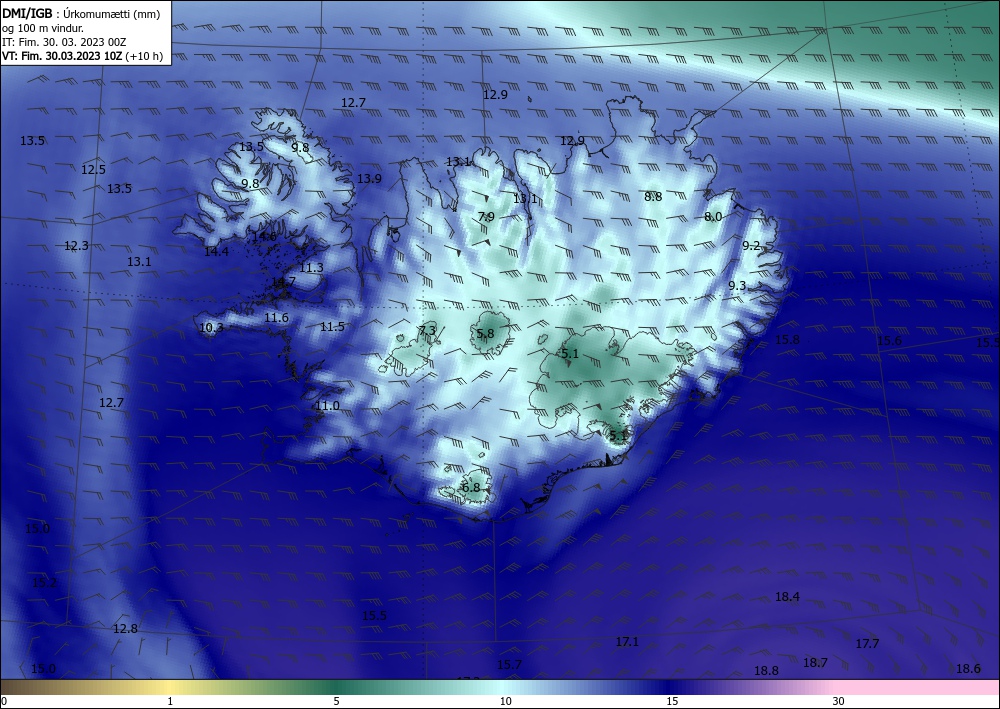Viewport: 1000px width, 709px height.
Task: Click the 18.7 value offshore
Action: pos(815,663)
